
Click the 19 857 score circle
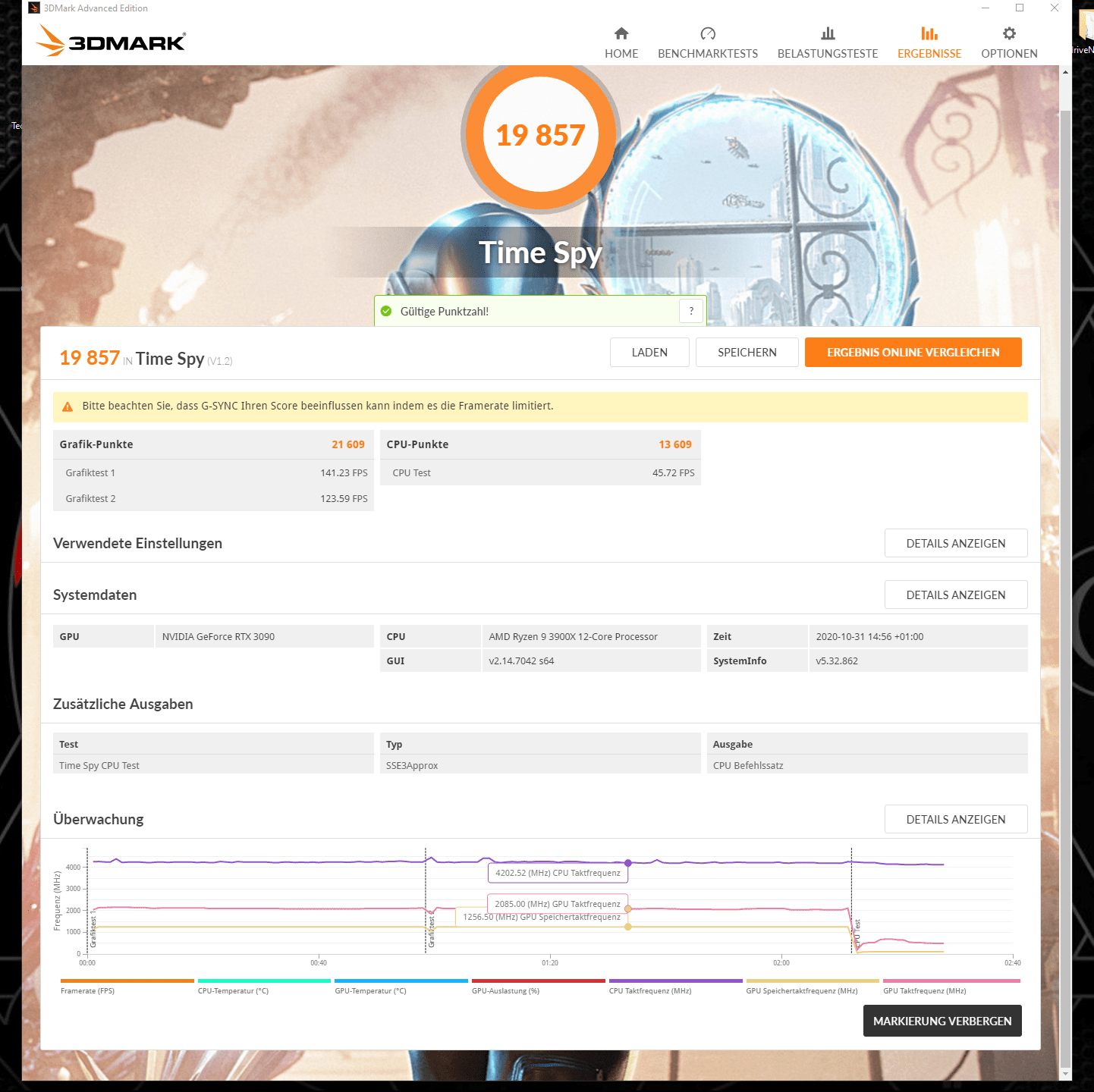[x=541, y=135]
